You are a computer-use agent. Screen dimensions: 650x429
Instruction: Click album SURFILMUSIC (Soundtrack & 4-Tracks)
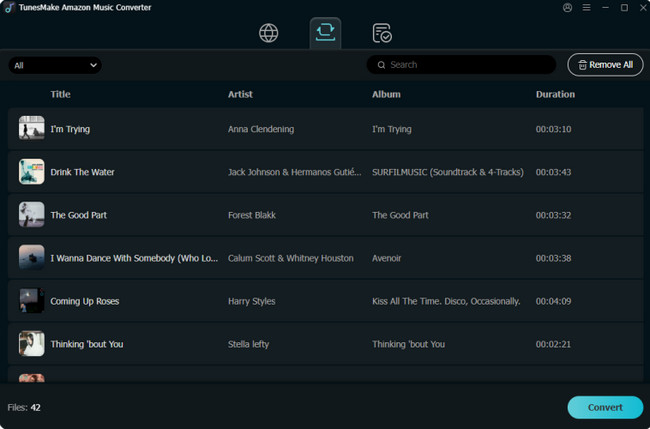448,172
